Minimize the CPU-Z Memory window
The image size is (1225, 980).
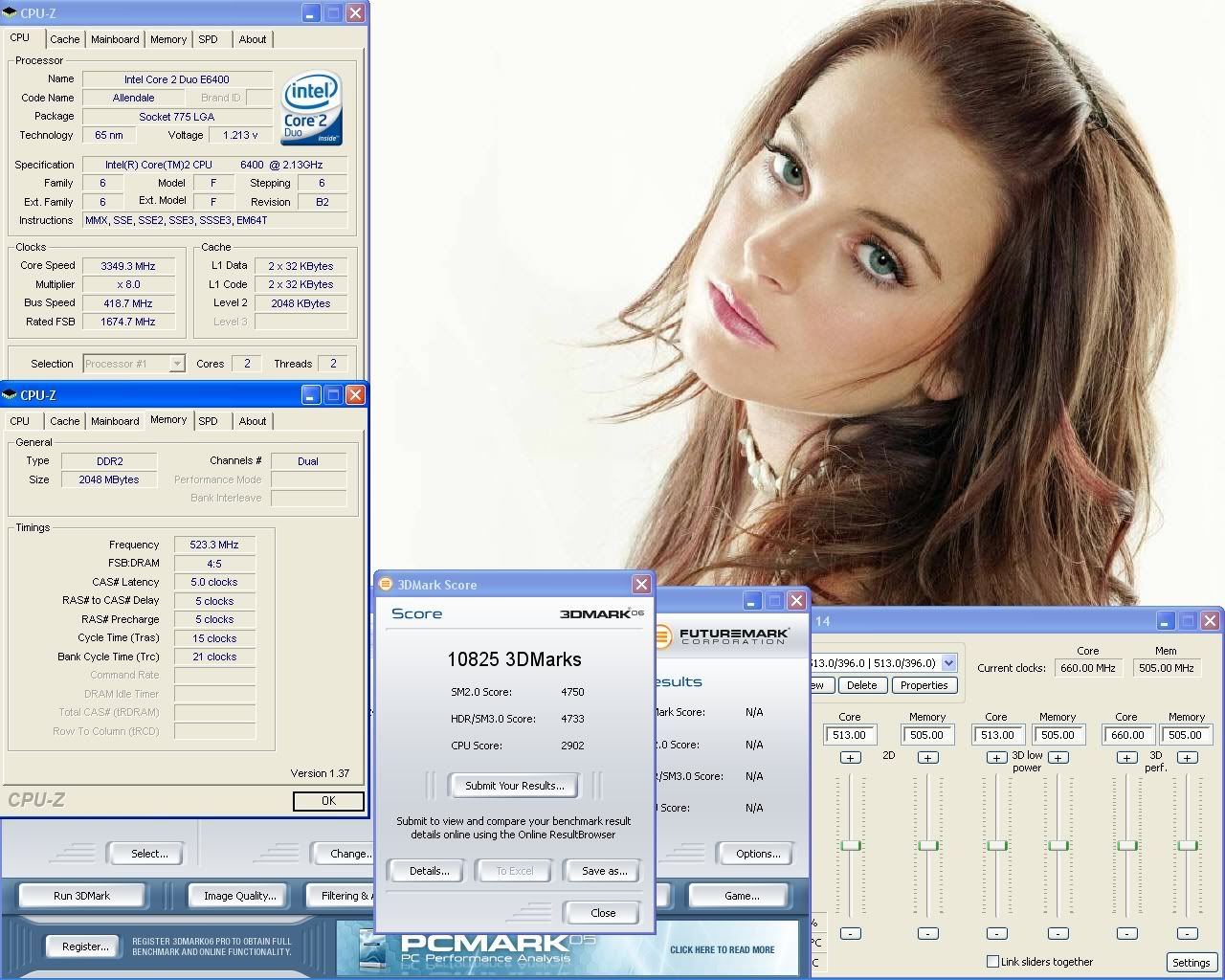(x=311, y=394)
